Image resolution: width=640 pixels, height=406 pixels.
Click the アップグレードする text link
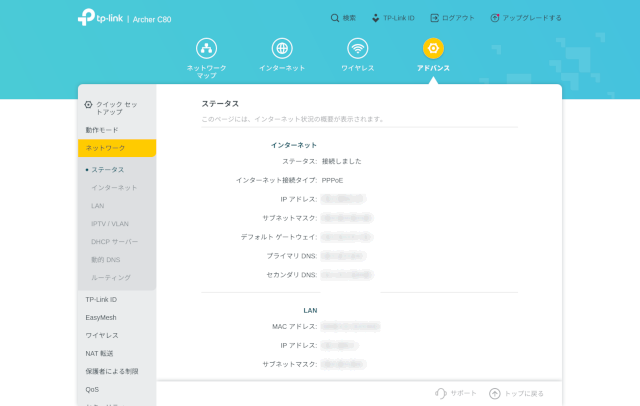(532, 18)
